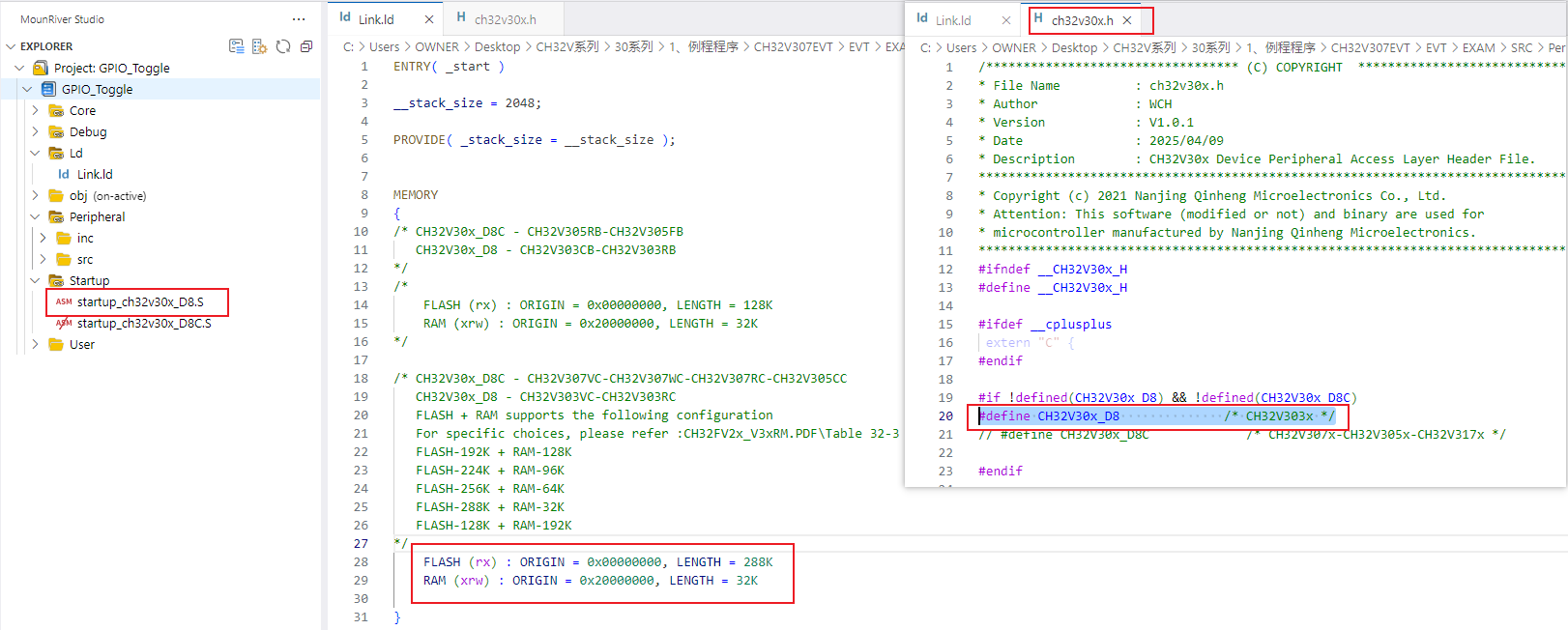
Task: Click the EVT breadcrumb in the right editor
Action: [1437, 47]
